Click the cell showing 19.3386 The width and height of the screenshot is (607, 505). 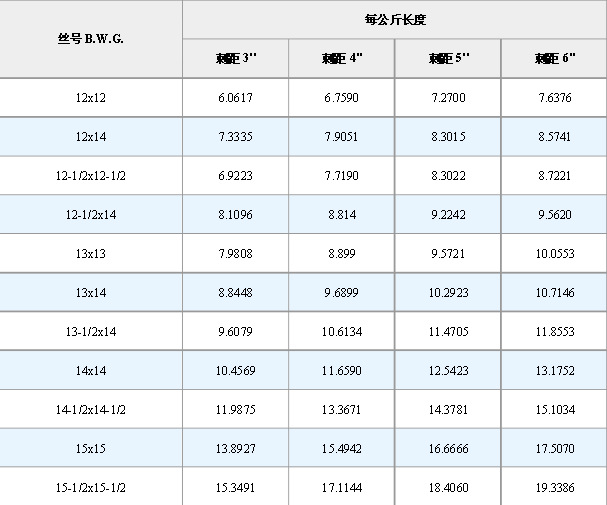click(x=555, y=487)
